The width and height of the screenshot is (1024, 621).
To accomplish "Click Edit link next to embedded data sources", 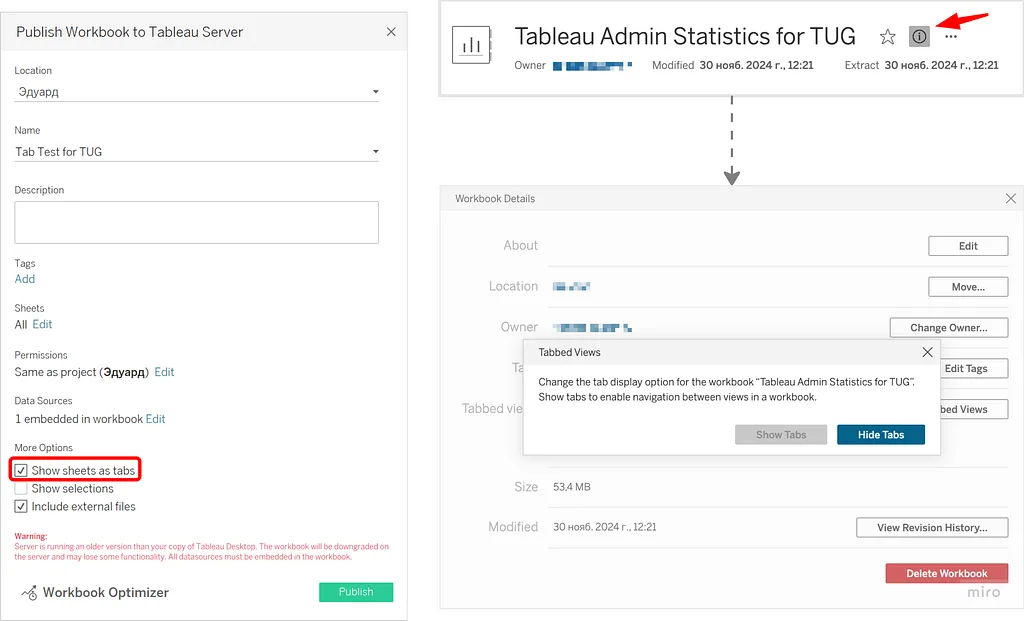I will 155,419.
